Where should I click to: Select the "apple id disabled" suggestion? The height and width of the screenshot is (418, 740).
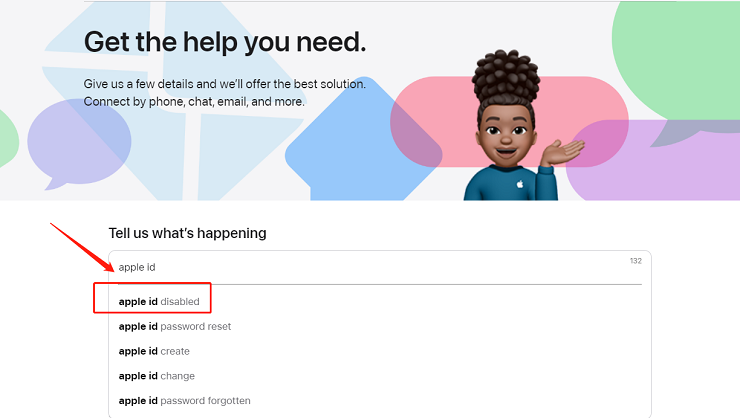pos(159,301)
